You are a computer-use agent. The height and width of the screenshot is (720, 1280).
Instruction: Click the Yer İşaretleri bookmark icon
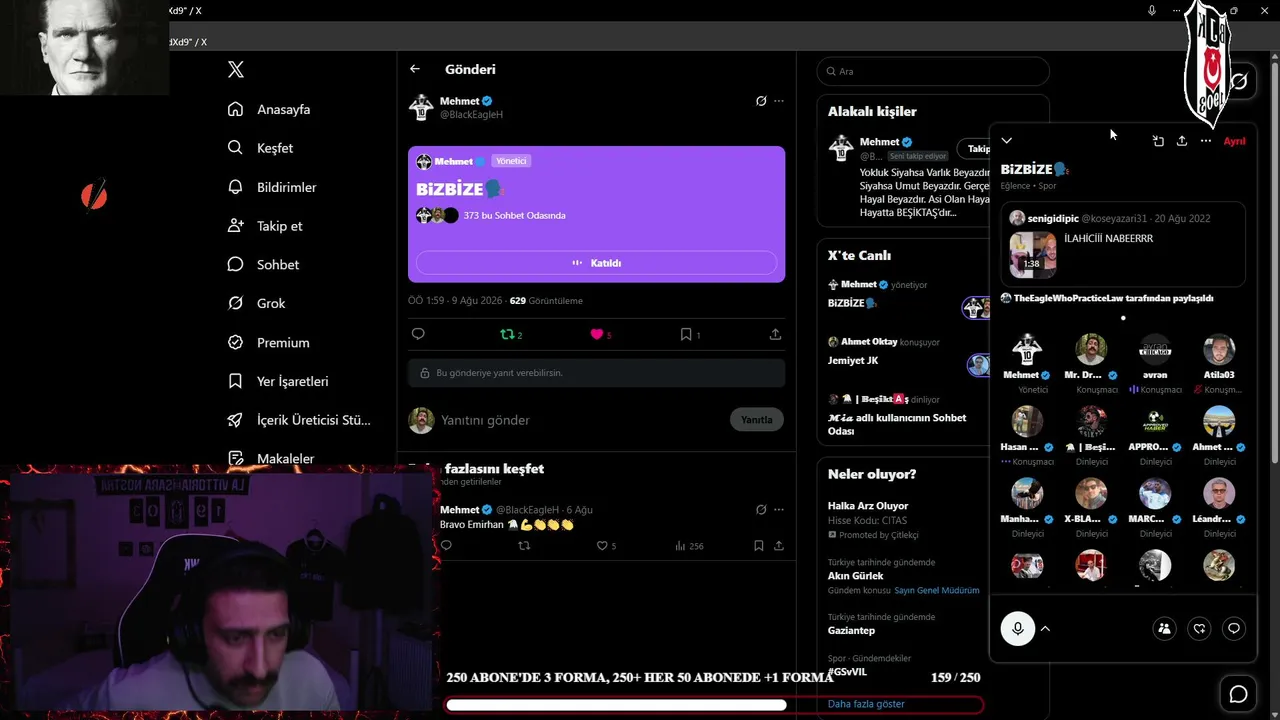[235, 381]
